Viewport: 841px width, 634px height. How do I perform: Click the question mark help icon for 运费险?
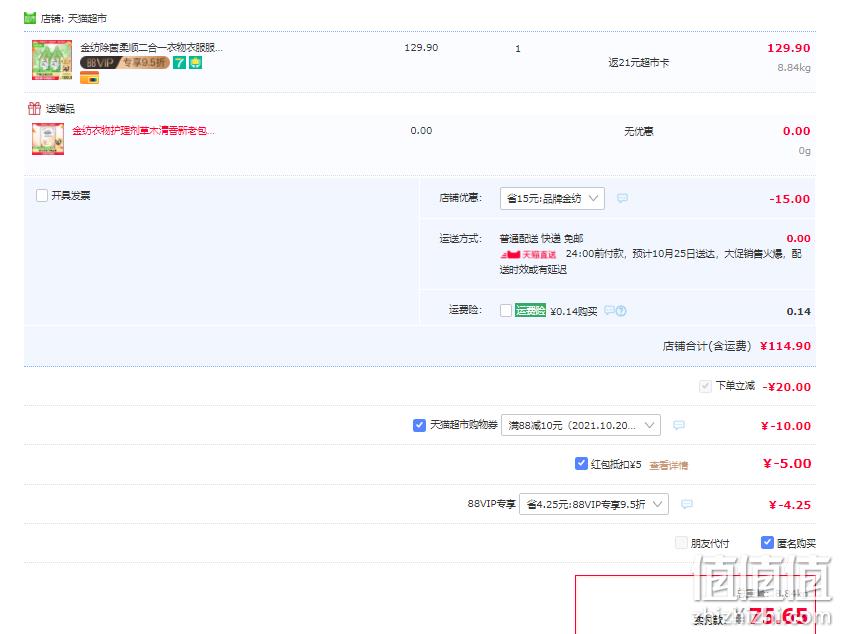click(x=621, y=311)
